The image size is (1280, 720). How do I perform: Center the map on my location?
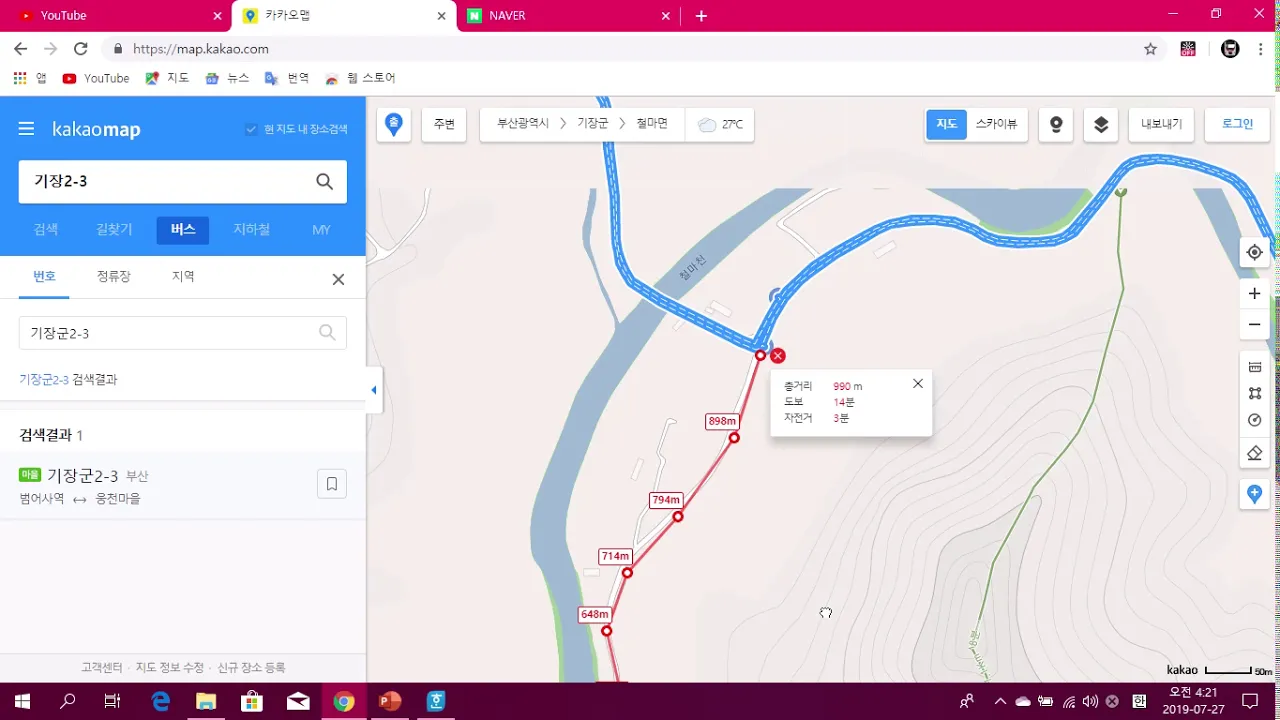(1254, 252)
